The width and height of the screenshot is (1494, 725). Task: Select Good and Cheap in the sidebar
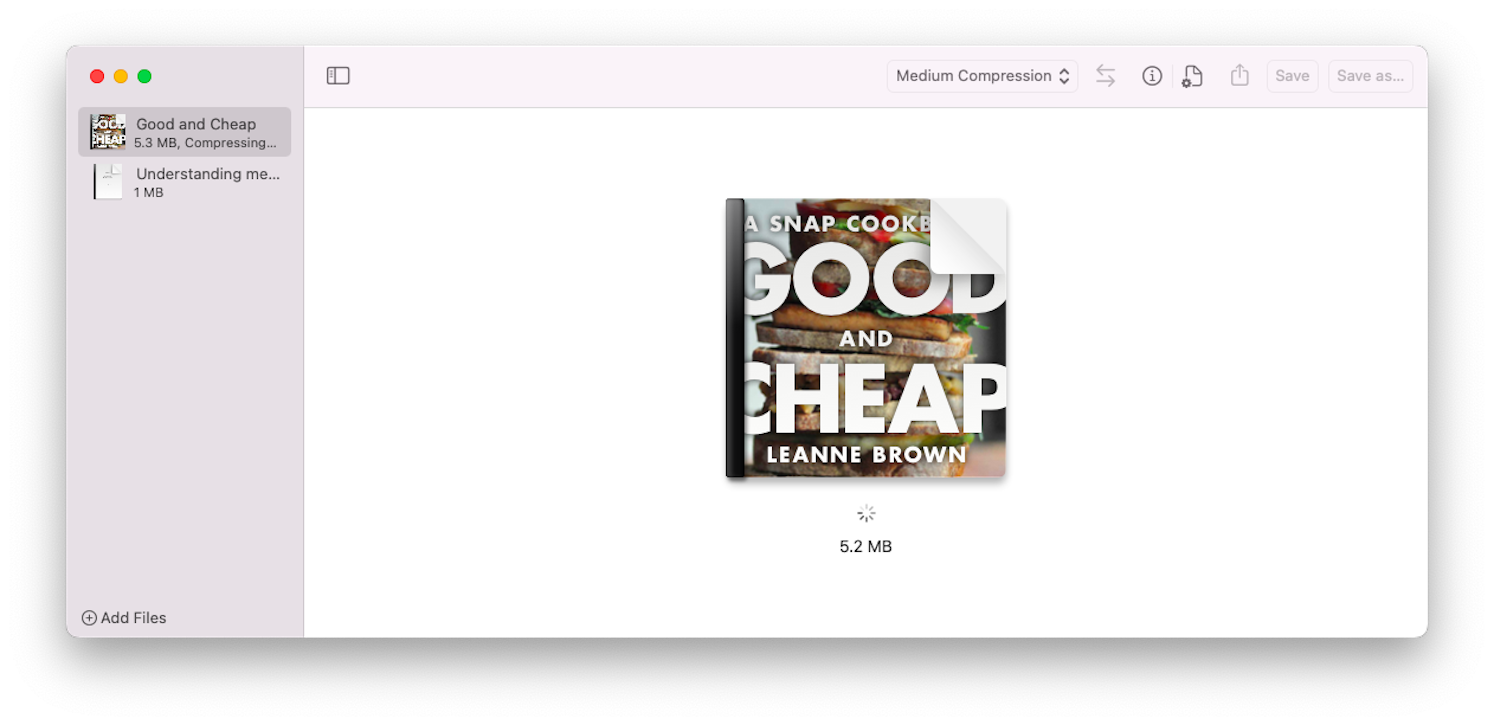pyautogui.click(x=196, y=125)
